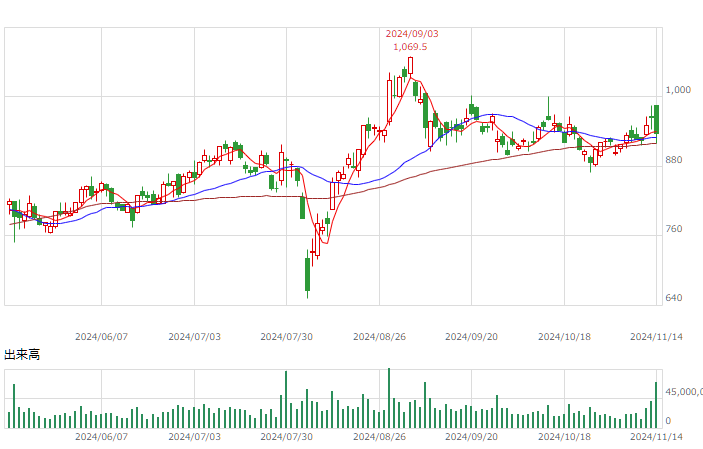703x449 pixels.
Task: Click 2024/07/30 date below the volume chart
Action: pos(286,436)
